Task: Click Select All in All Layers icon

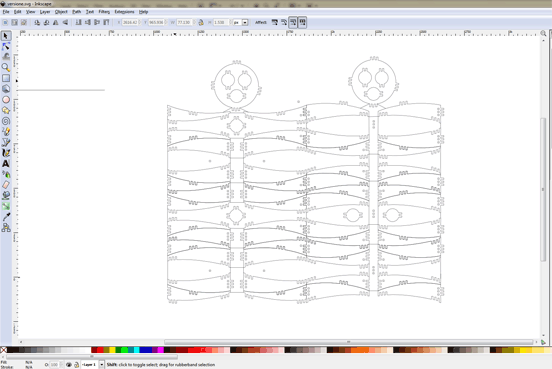Action: pos(14,23)
